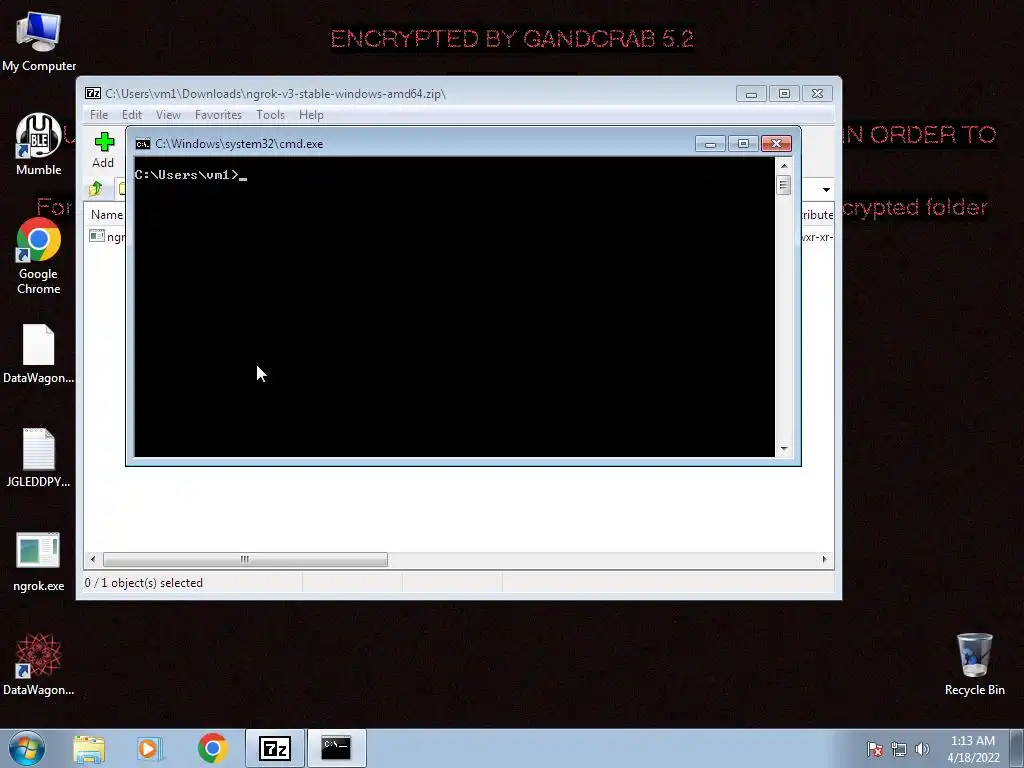Click the taskbar clock showing 1:13 AM
This screenshot has height=768, width=1024.
(x=973, y=749)
